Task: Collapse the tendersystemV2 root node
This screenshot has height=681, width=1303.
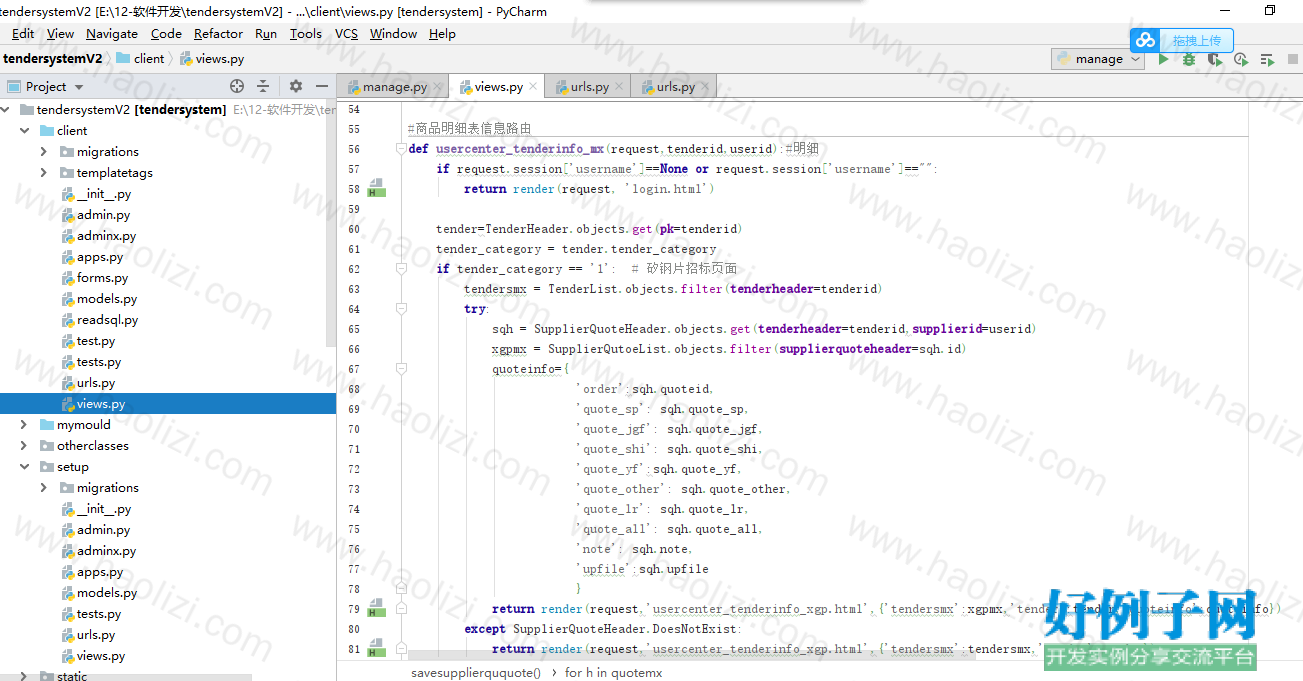Action: tap(5, 109)
